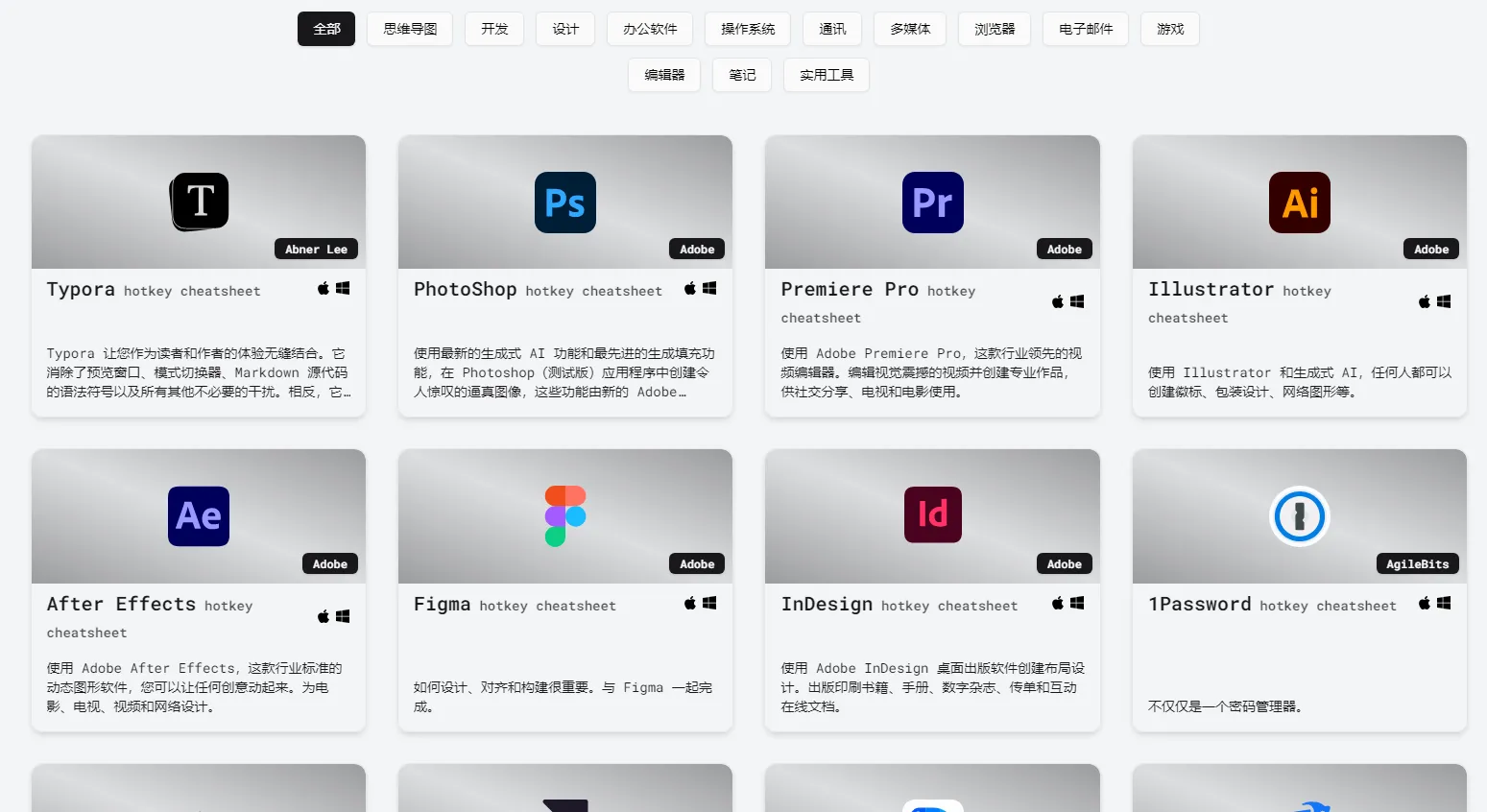Click Windows icon on Figma card
This screenshot has width=1487, height=812.
(x=709, y=603)
